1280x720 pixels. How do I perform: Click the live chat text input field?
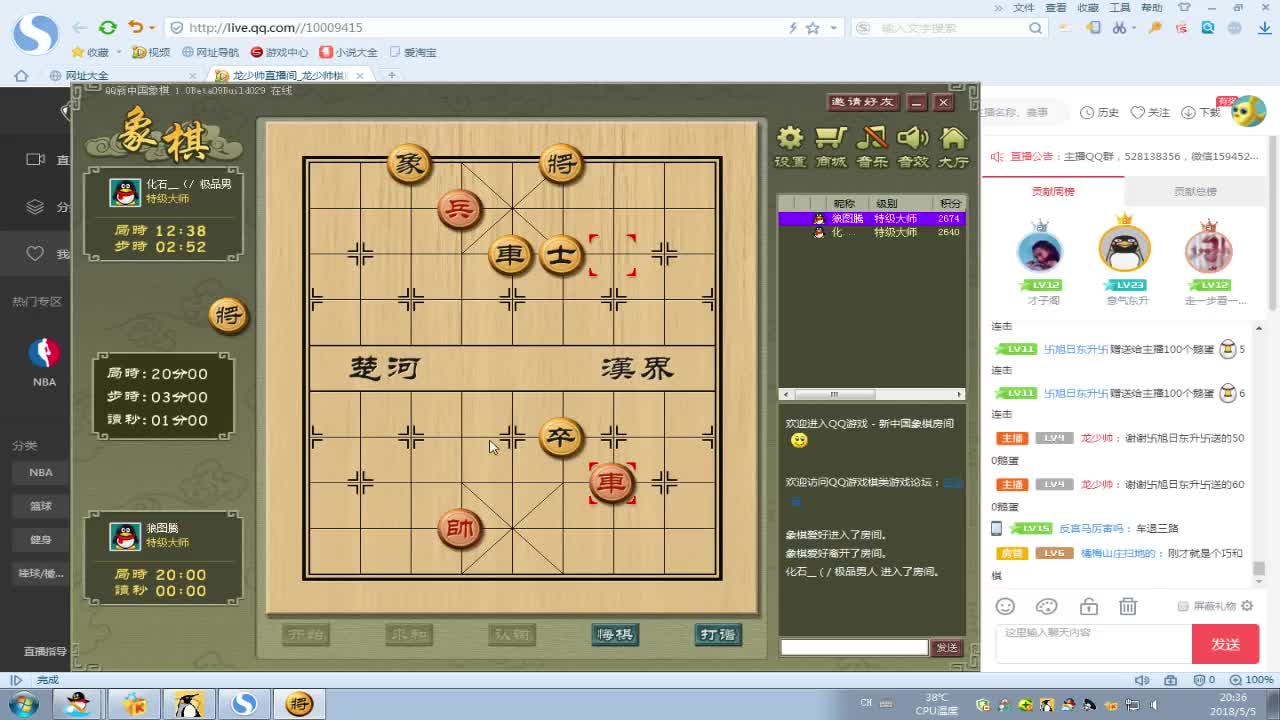[x=1092, y=642]
